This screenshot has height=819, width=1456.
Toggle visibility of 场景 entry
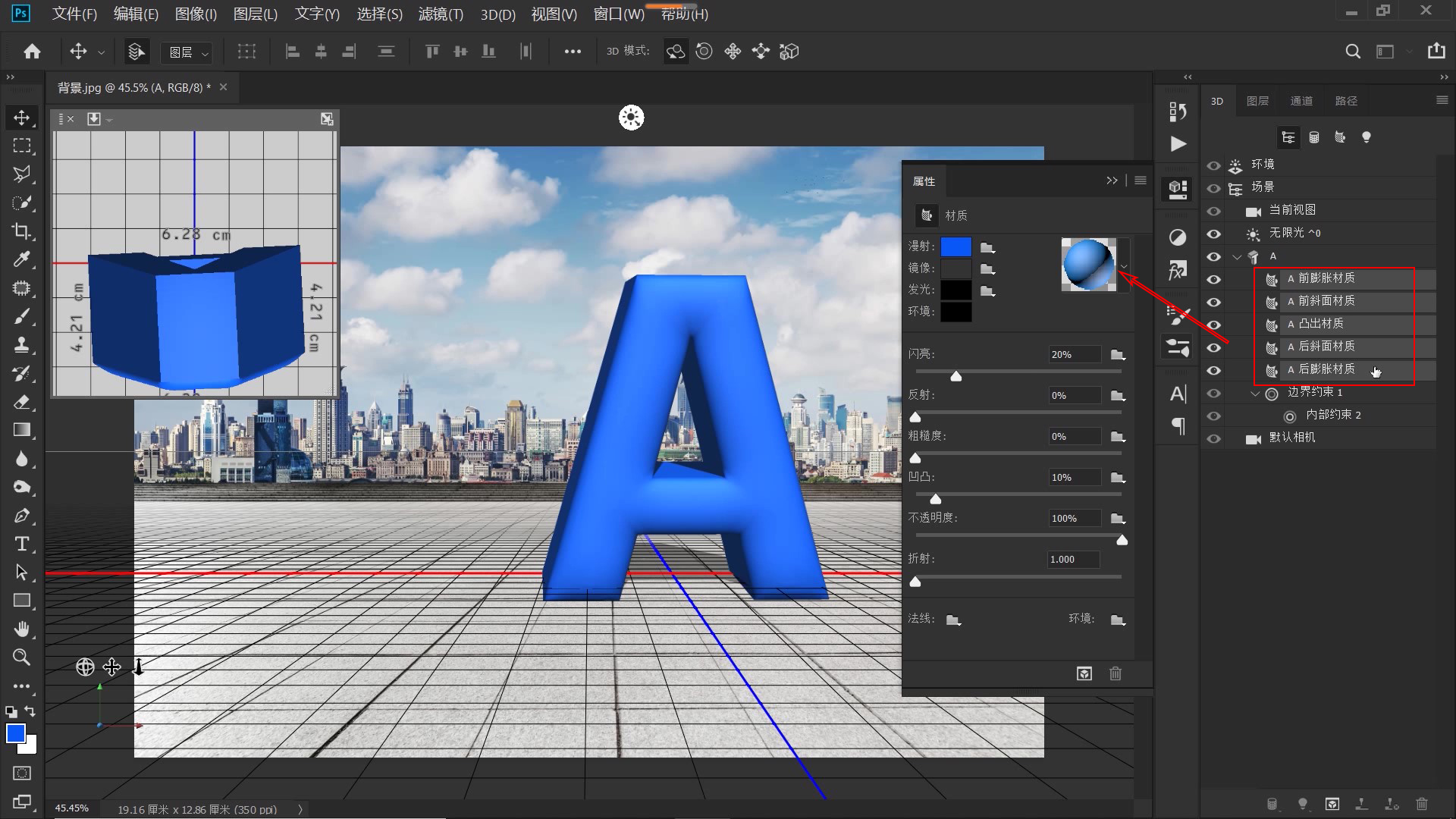tap(1214, 188)
